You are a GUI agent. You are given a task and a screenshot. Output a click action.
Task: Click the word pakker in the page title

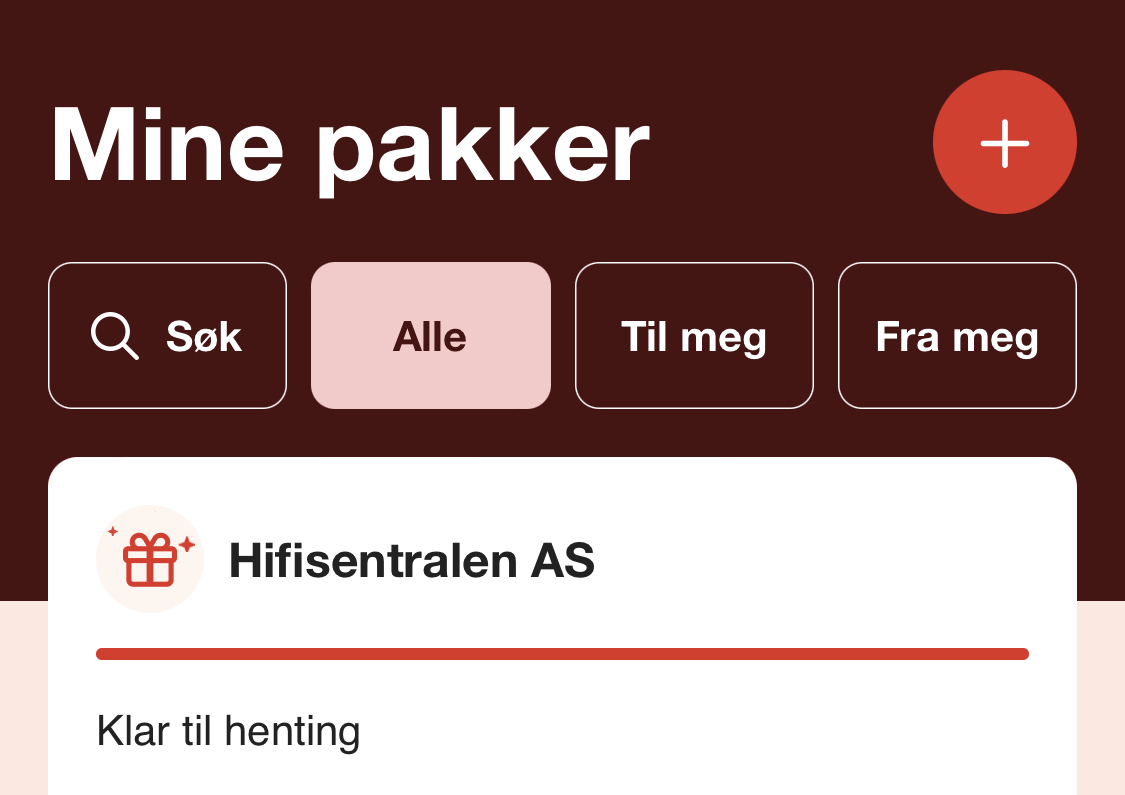click(484, 152)
